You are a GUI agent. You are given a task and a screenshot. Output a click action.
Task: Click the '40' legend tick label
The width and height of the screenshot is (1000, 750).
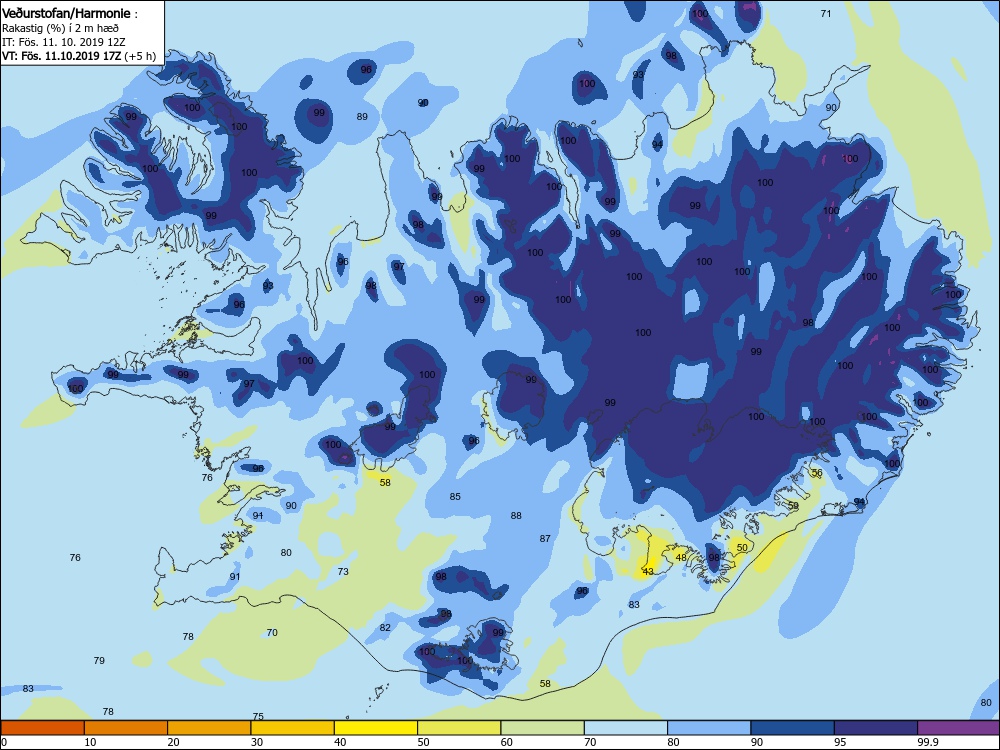coord(341,742)
